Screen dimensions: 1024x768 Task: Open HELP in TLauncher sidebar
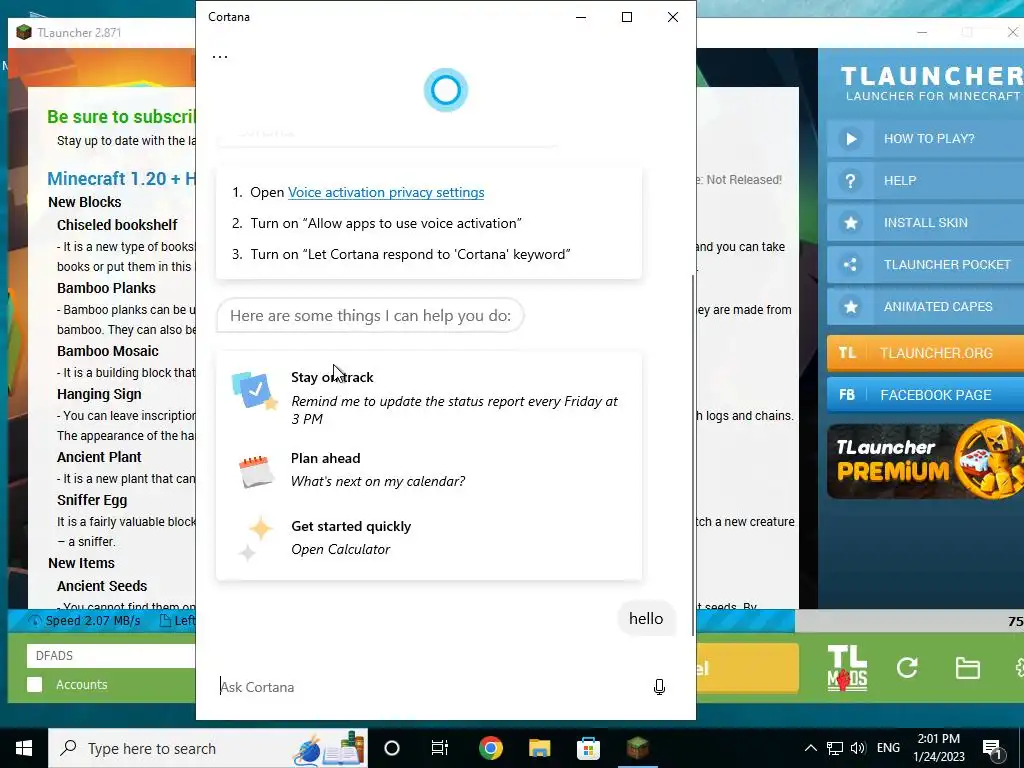925,180
